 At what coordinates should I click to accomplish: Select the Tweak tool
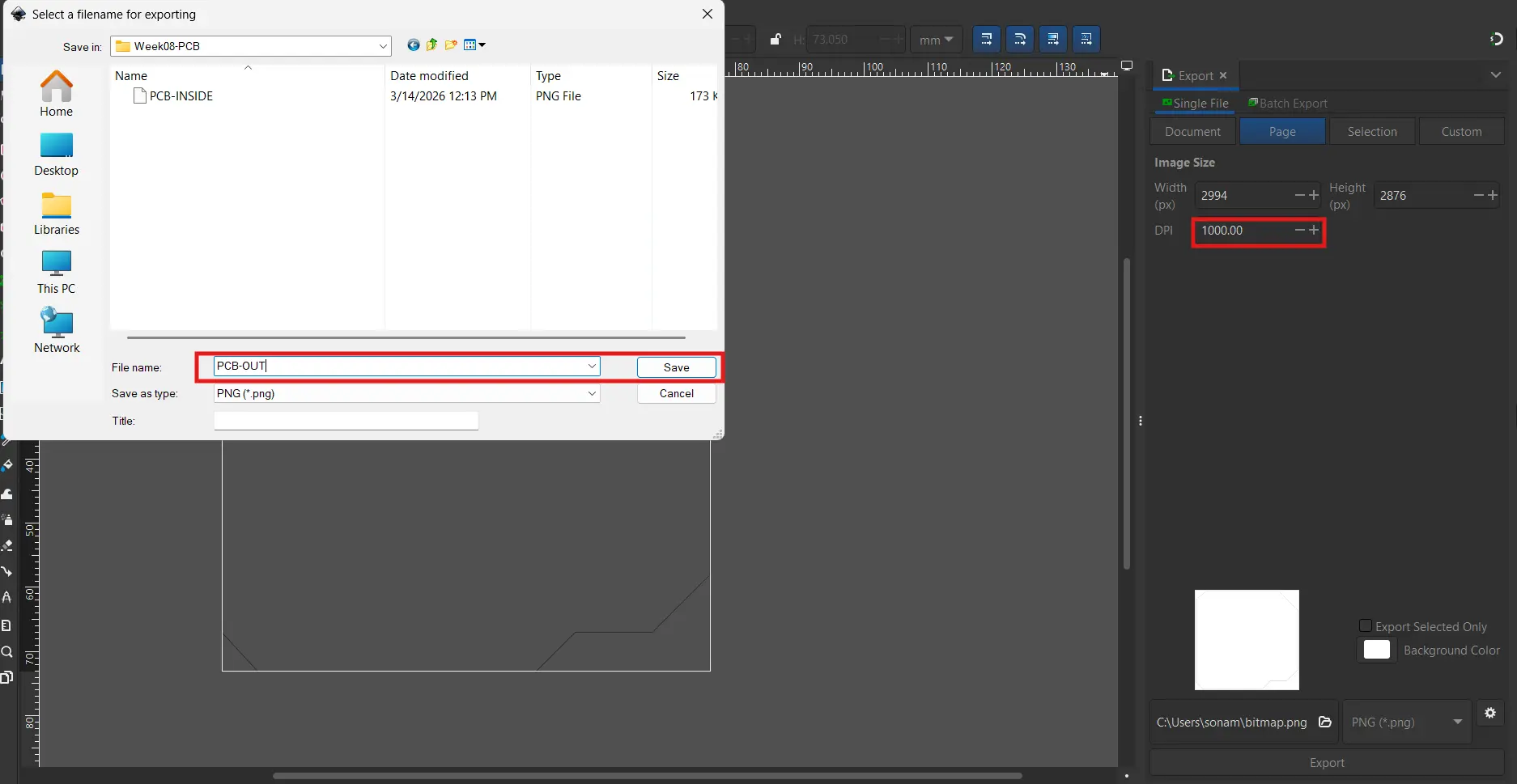7,493
